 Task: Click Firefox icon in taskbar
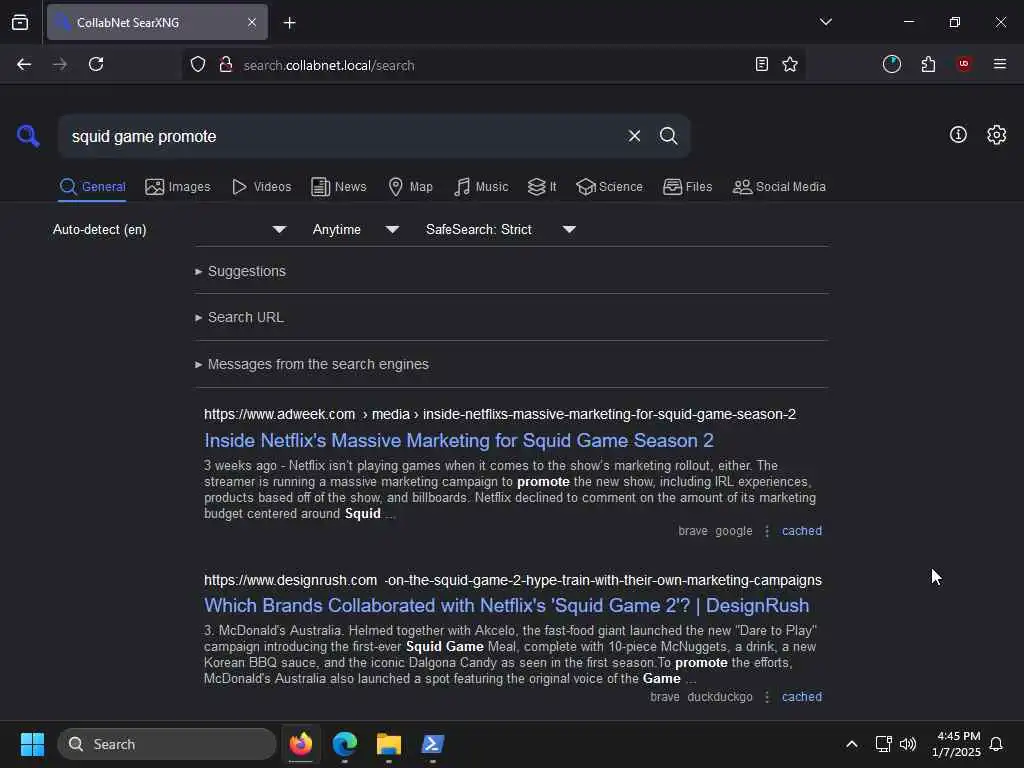click(x=301, y=744)
